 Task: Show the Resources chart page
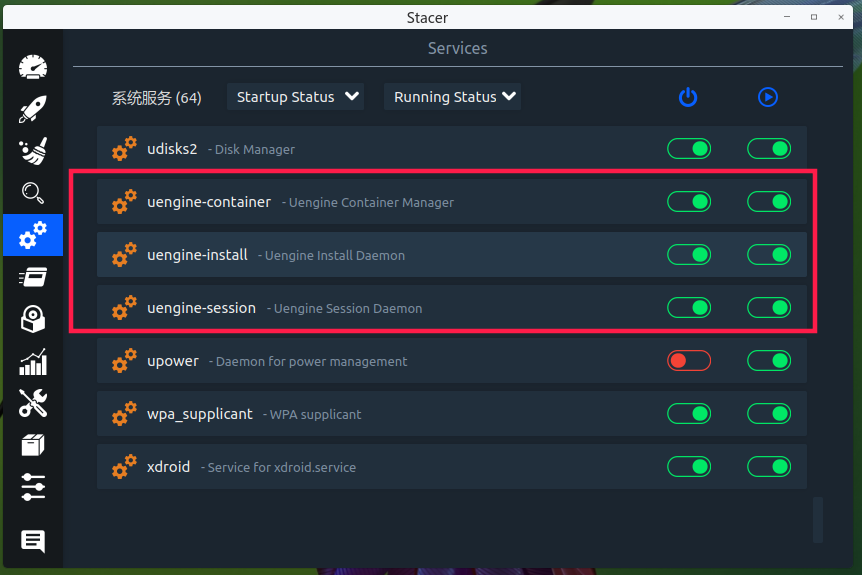[x=33, y=361]
